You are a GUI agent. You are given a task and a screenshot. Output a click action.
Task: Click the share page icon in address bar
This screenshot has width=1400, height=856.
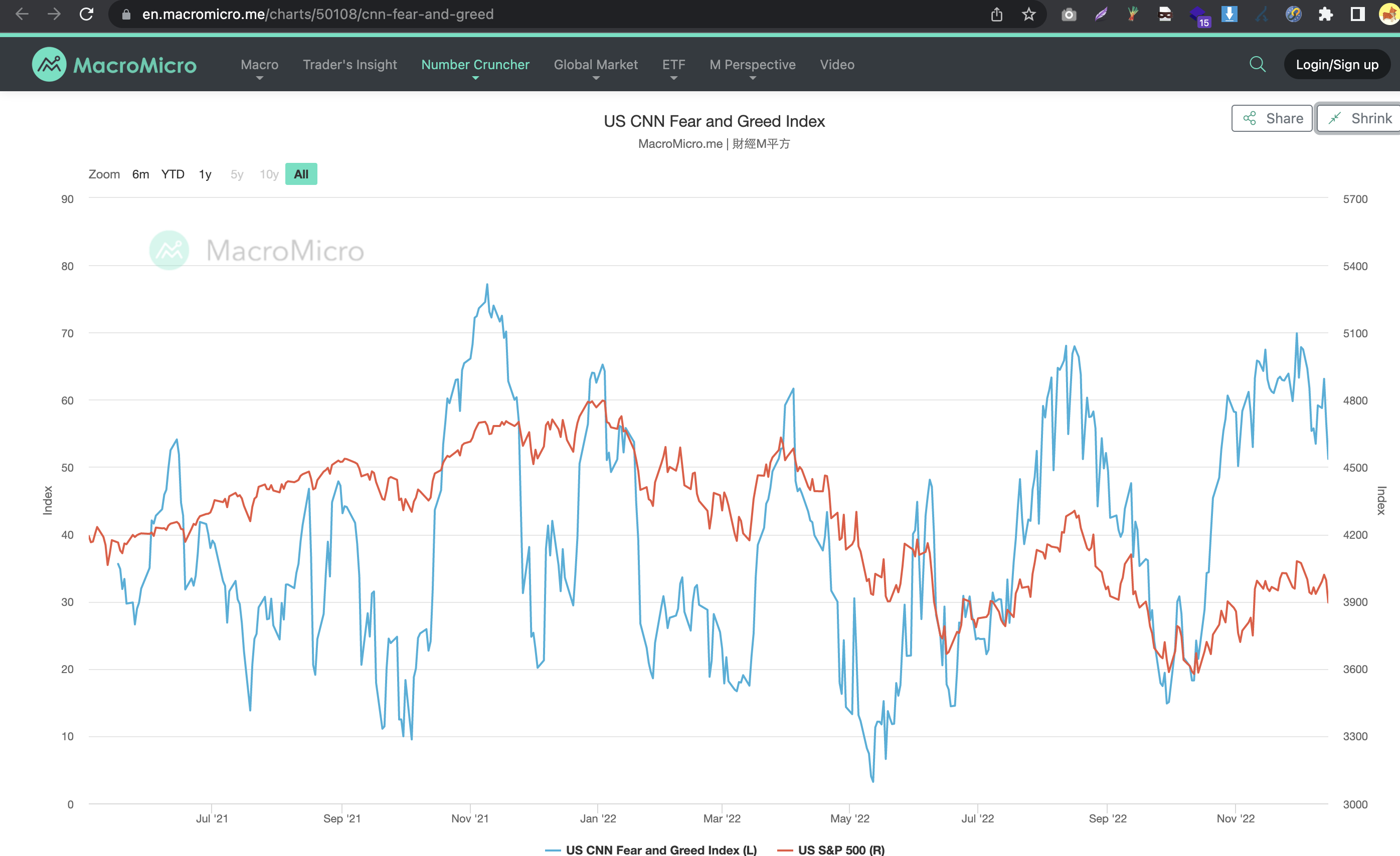996,14
